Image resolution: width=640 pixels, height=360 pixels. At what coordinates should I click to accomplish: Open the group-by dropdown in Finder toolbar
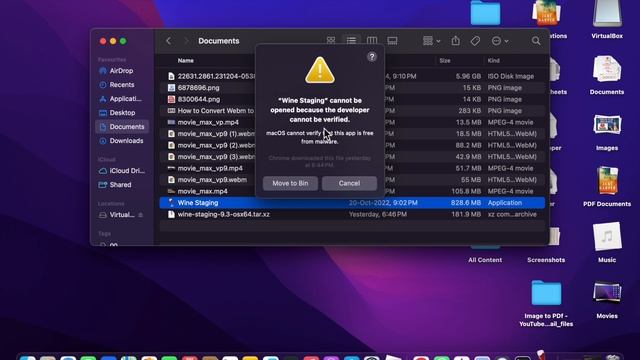click(x=431, y=41)
